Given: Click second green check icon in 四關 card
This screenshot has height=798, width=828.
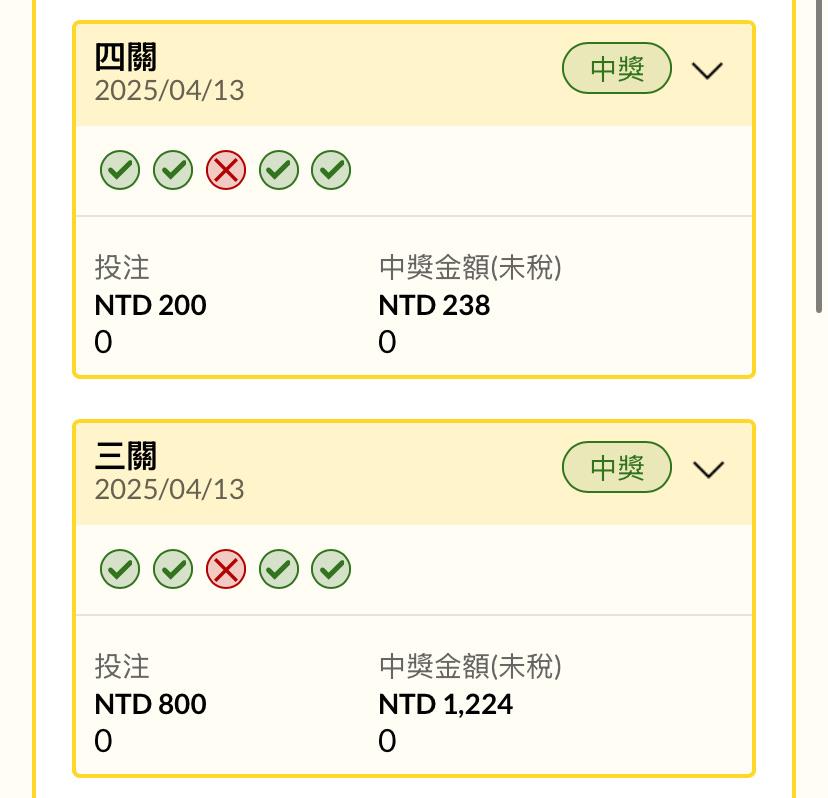Looking at the screenshot, I should click(173, 170).
